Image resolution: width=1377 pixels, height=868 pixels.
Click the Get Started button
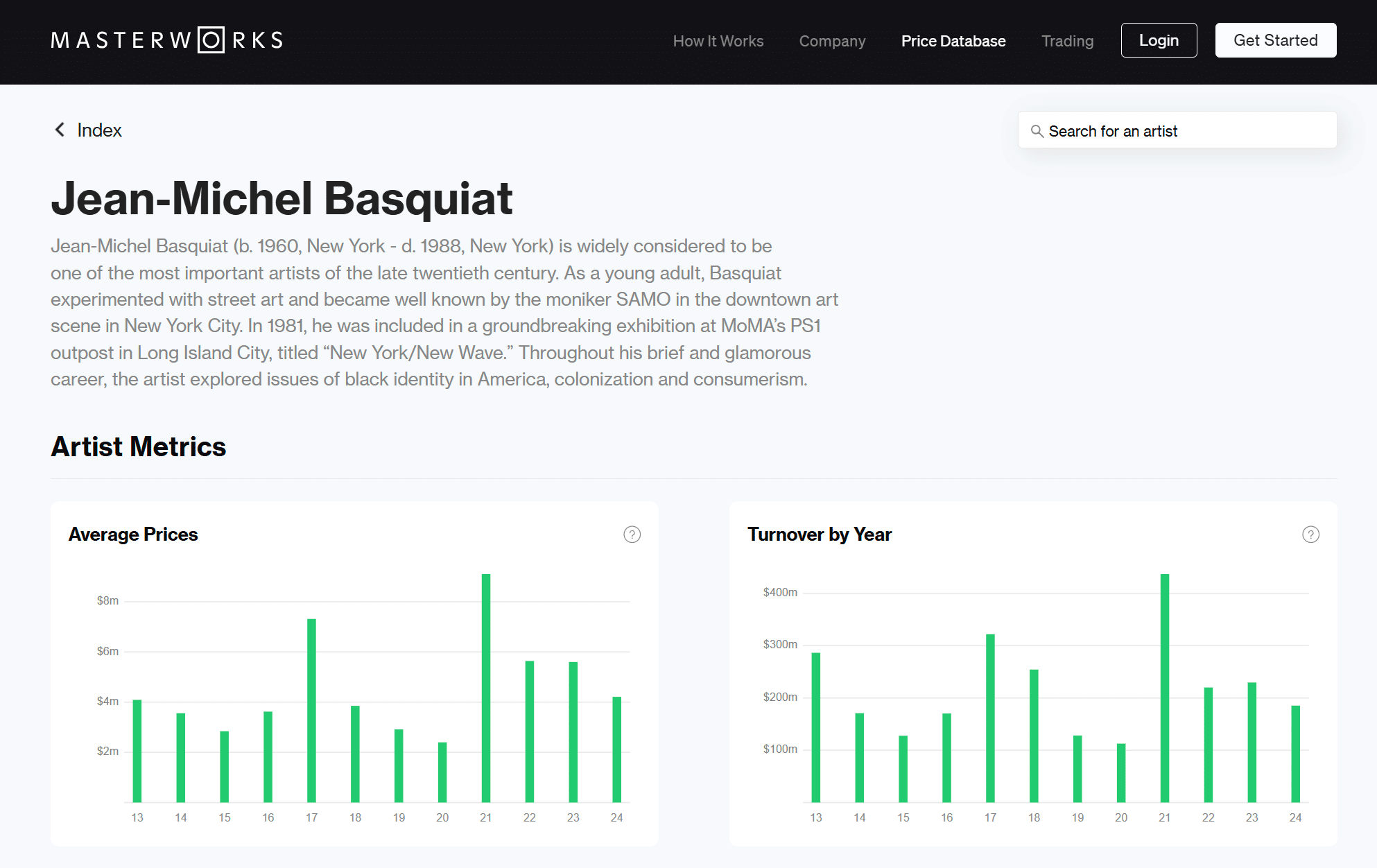click(1275, 40)
